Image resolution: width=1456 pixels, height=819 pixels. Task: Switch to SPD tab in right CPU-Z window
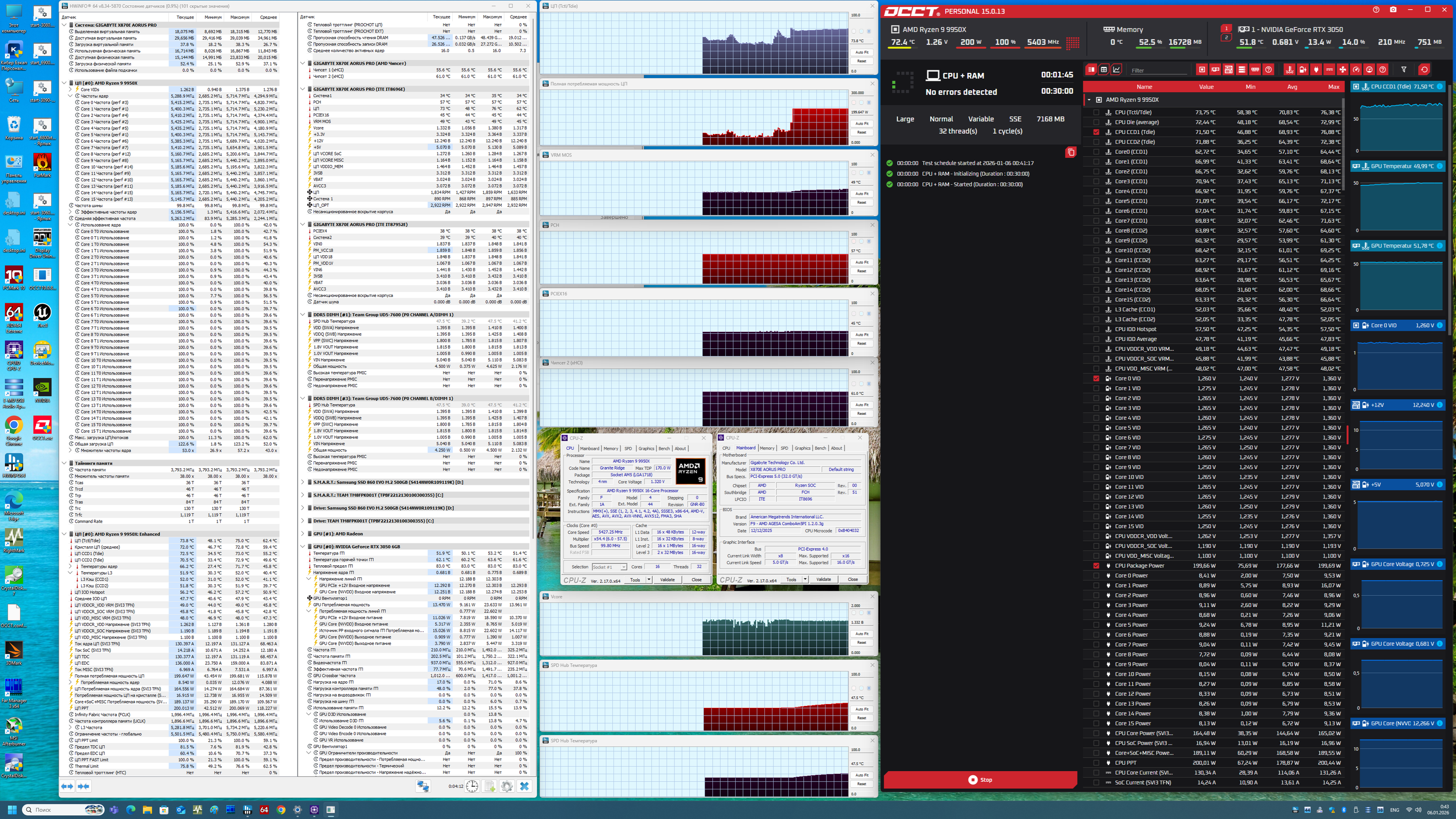coord(784,448)
